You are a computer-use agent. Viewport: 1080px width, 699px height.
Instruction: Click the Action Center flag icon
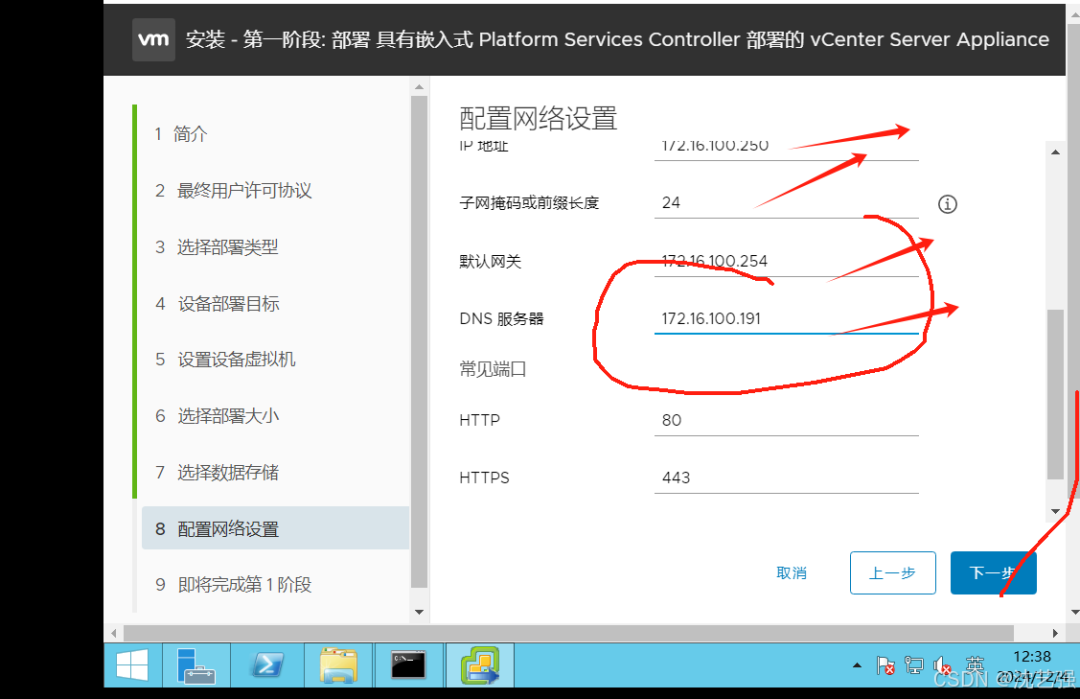pyautogui.click(x=885, y=665)
